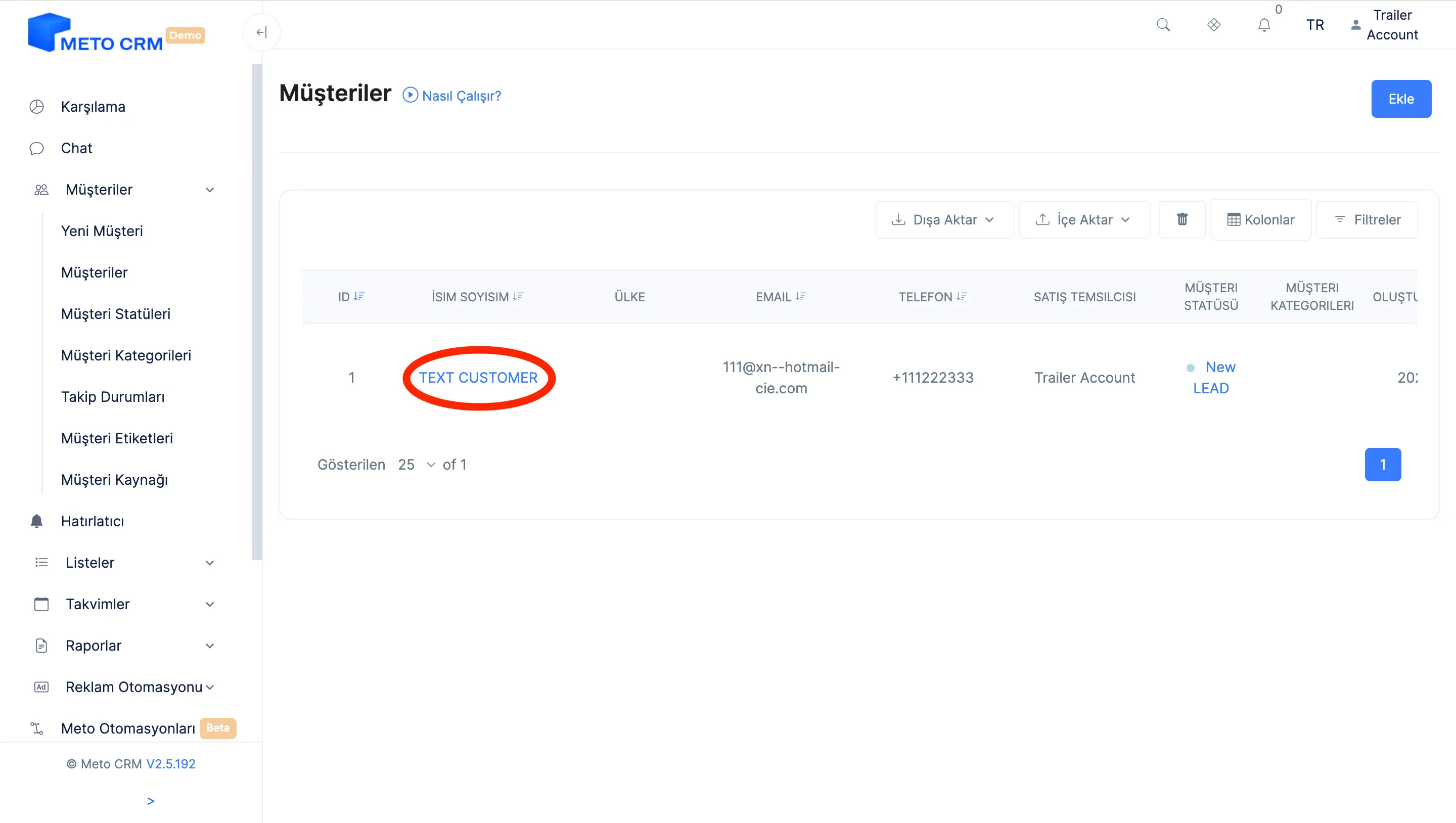Screen dimensions: 1456x823
Task: Open Karşılama in the sidebar
Action: click(x=93, y=107)
